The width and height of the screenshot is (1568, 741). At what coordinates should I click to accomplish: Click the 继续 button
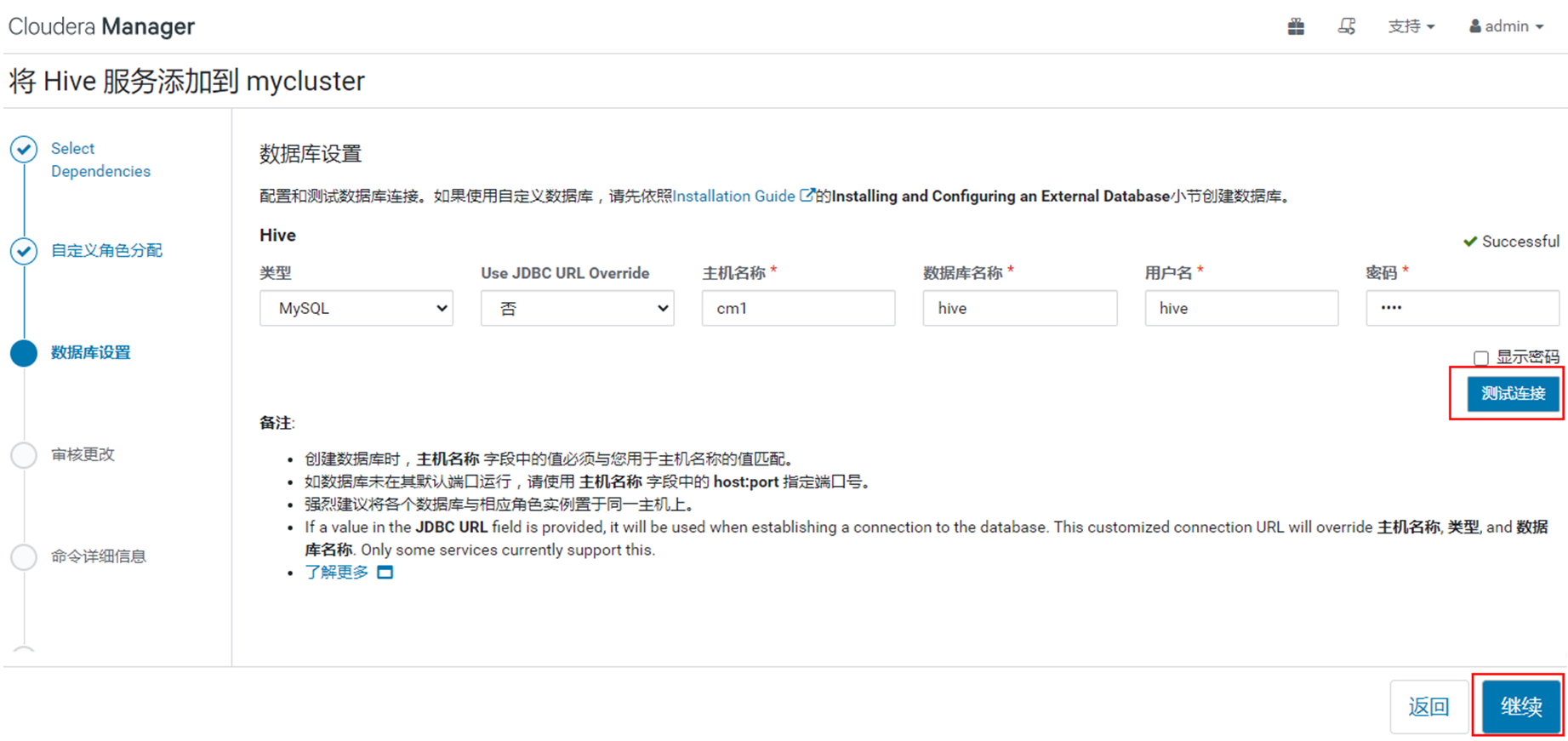(1521, 706)
